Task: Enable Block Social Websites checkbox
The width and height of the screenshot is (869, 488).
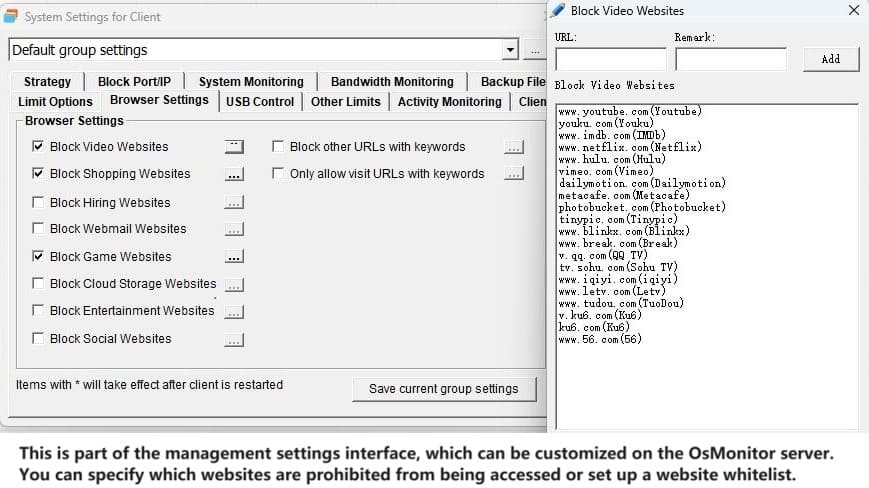Action: [38, 338]
